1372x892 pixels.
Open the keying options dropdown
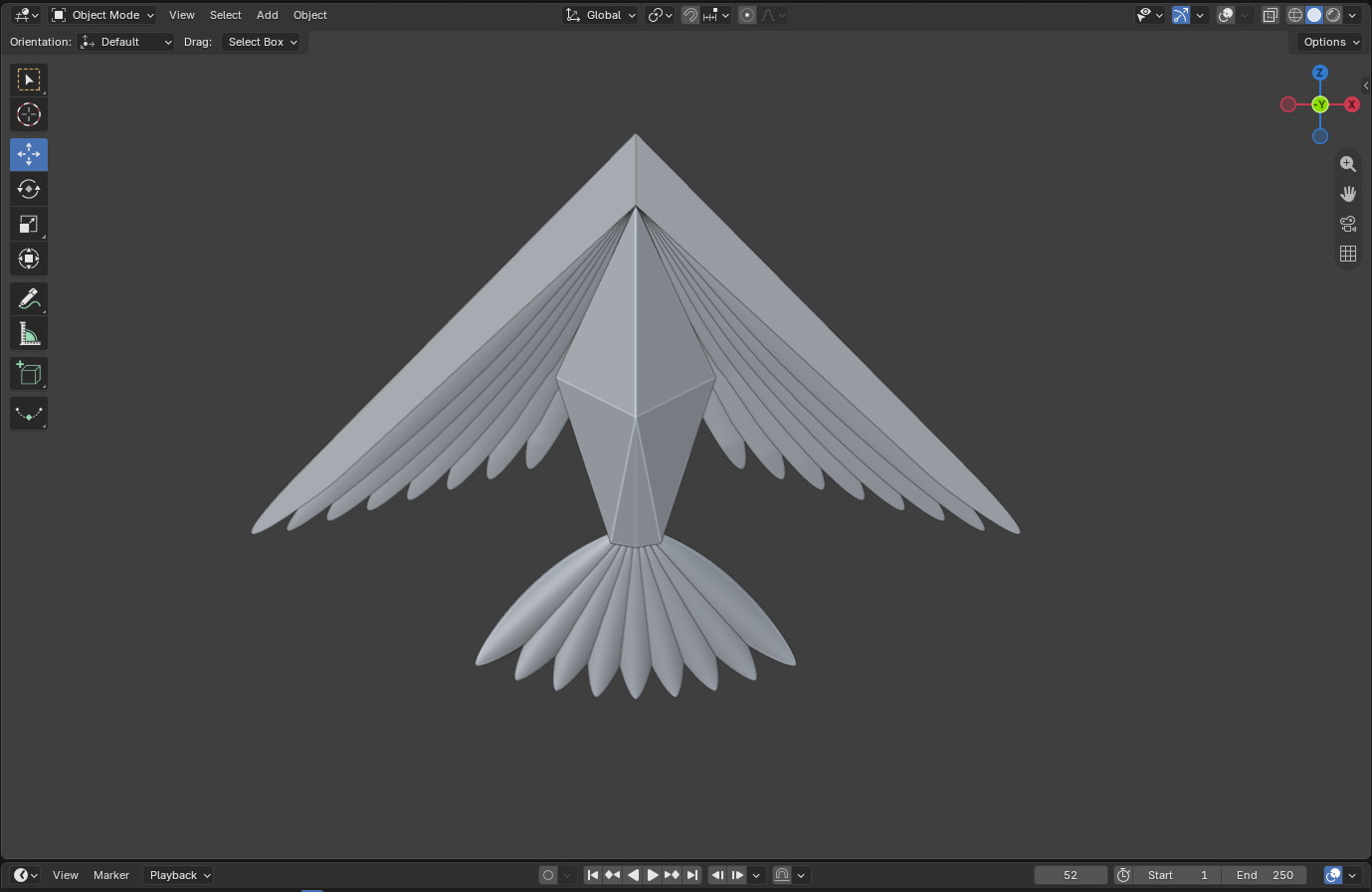[x=567, y=875]
